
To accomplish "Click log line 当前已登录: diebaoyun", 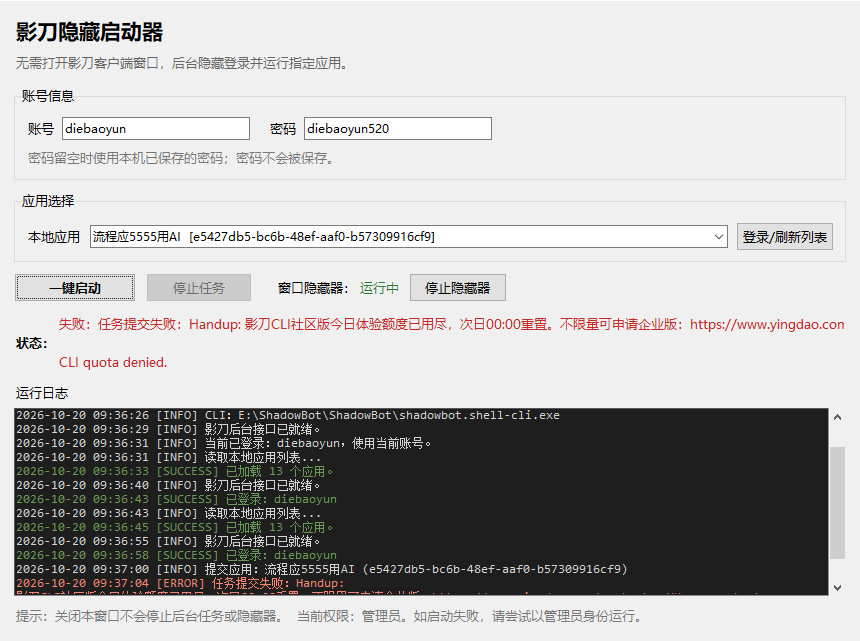I will pos(224,443).
